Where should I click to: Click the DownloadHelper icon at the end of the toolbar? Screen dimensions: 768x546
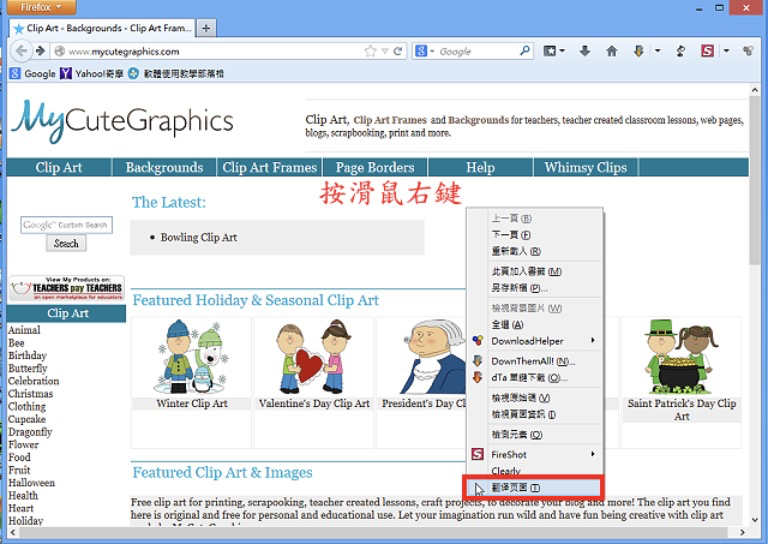click(748, 50)
